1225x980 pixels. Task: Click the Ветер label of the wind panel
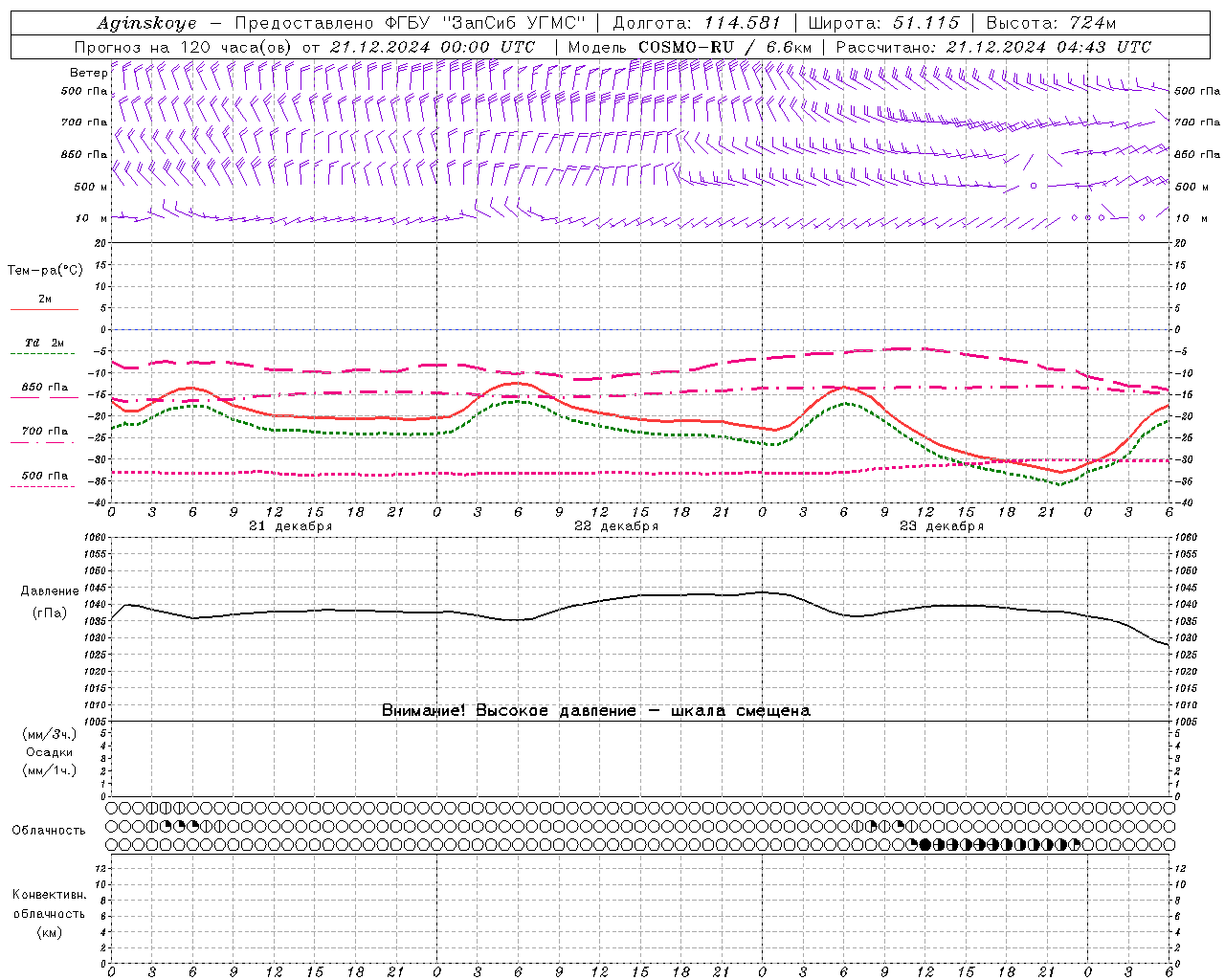[x=88, y=73]
